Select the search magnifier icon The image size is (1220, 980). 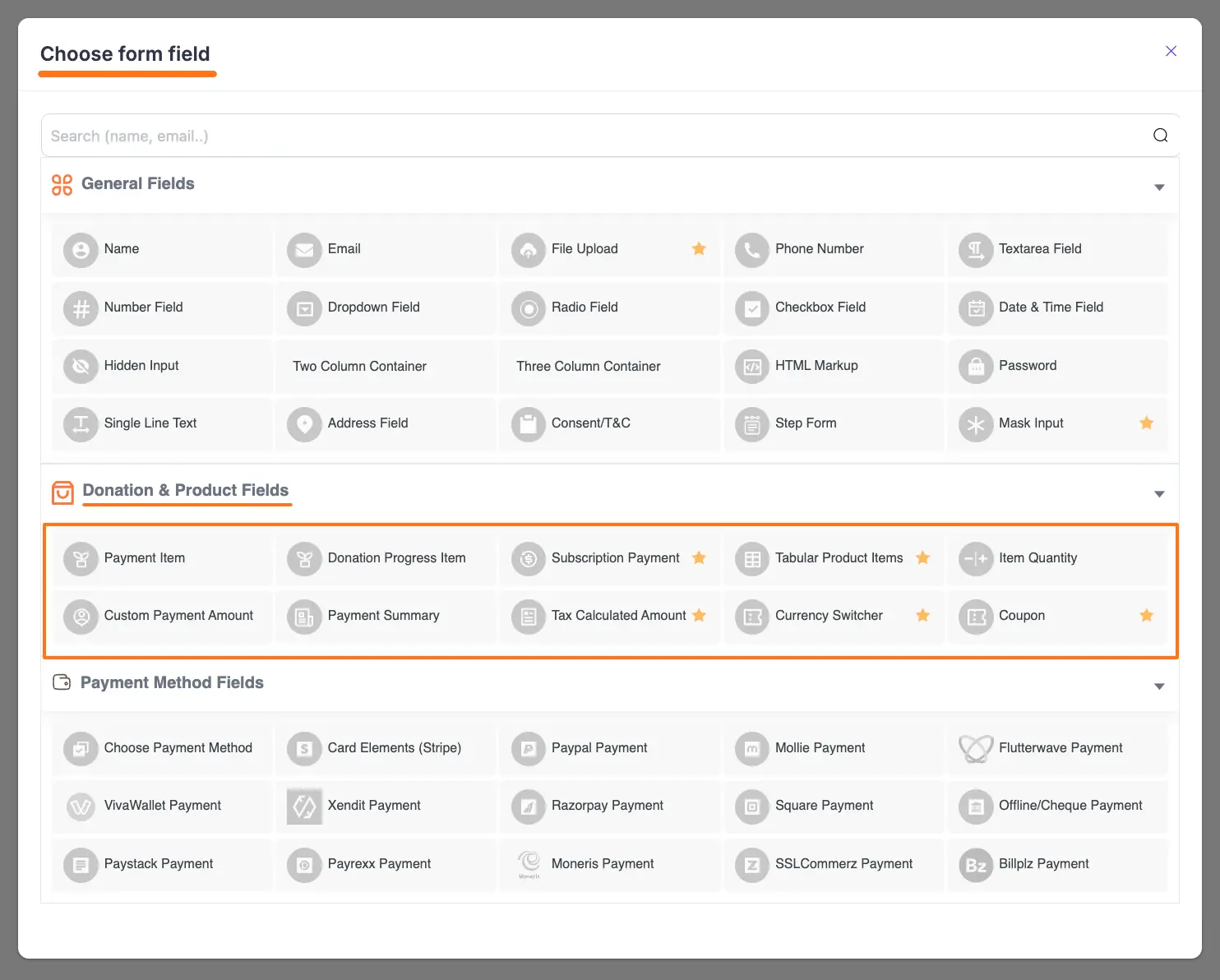tap(1160, 135)
